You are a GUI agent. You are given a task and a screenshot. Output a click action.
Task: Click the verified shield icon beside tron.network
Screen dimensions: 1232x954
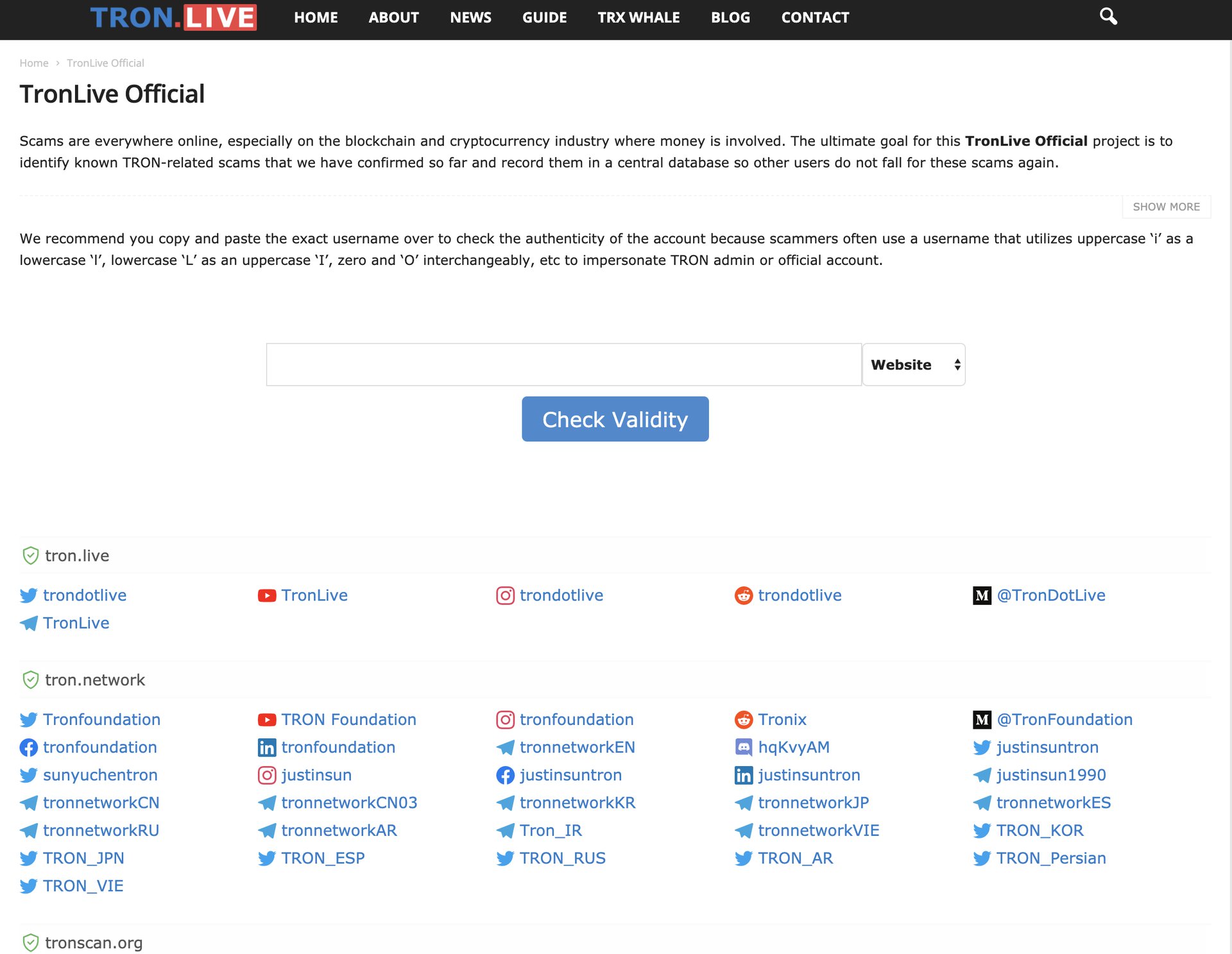pos(30,680)
